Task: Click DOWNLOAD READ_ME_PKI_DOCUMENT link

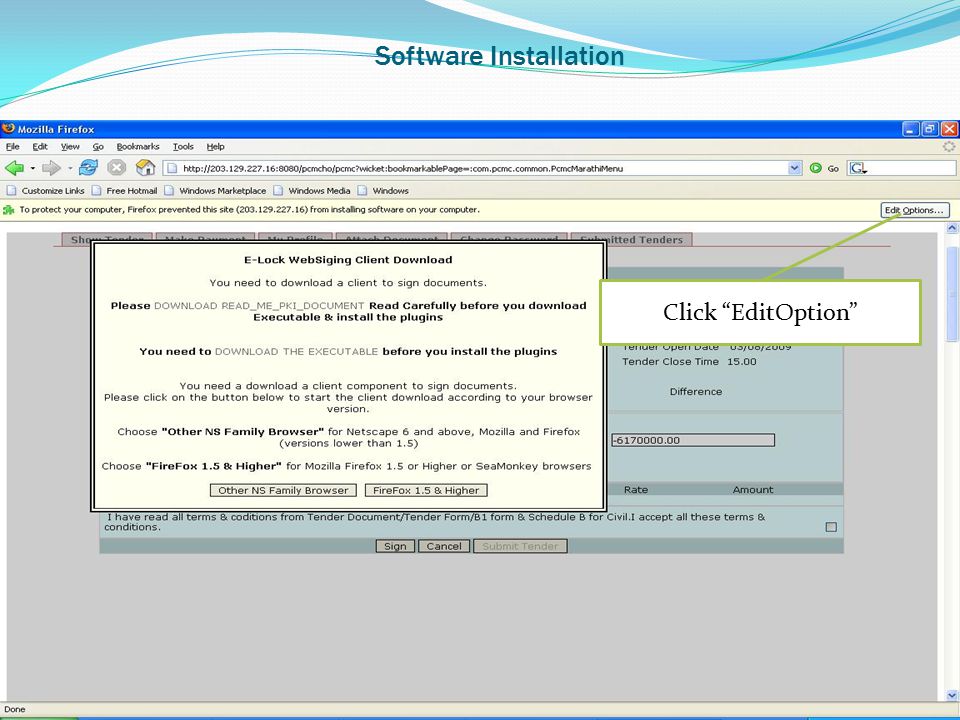Action: (x=259, y=306)
